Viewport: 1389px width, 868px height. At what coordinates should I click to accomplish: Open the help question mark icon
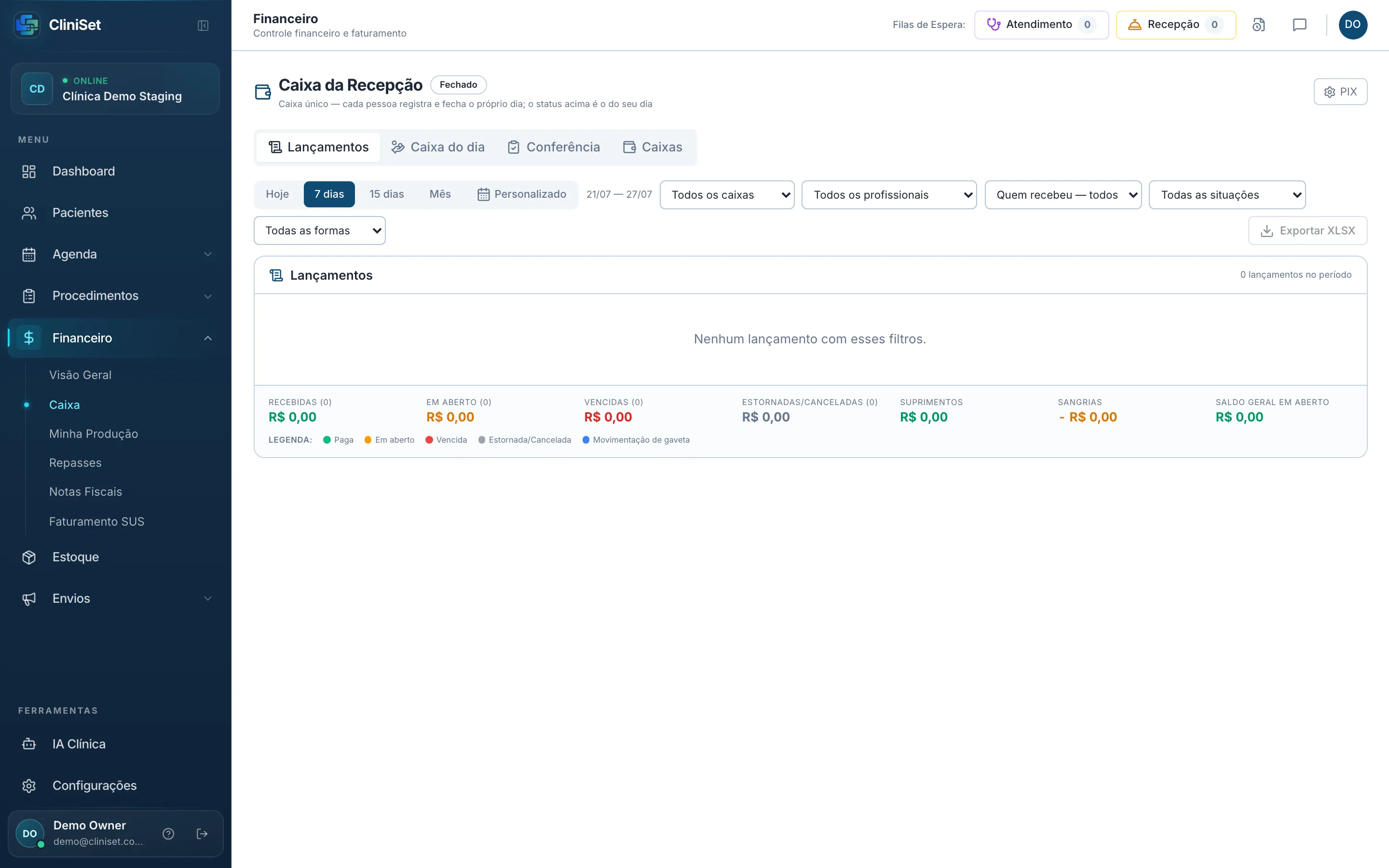[x=168, y=834]
